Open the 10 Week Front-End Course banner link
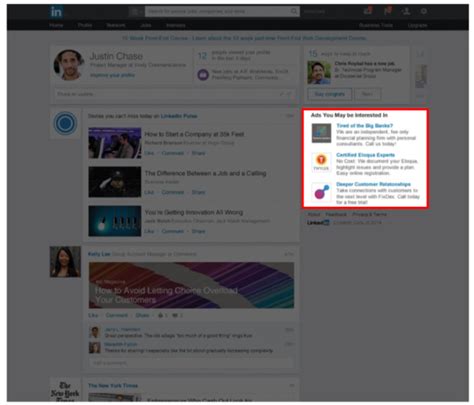This screenshot has height=405, width=474. [x=244, y=38]
